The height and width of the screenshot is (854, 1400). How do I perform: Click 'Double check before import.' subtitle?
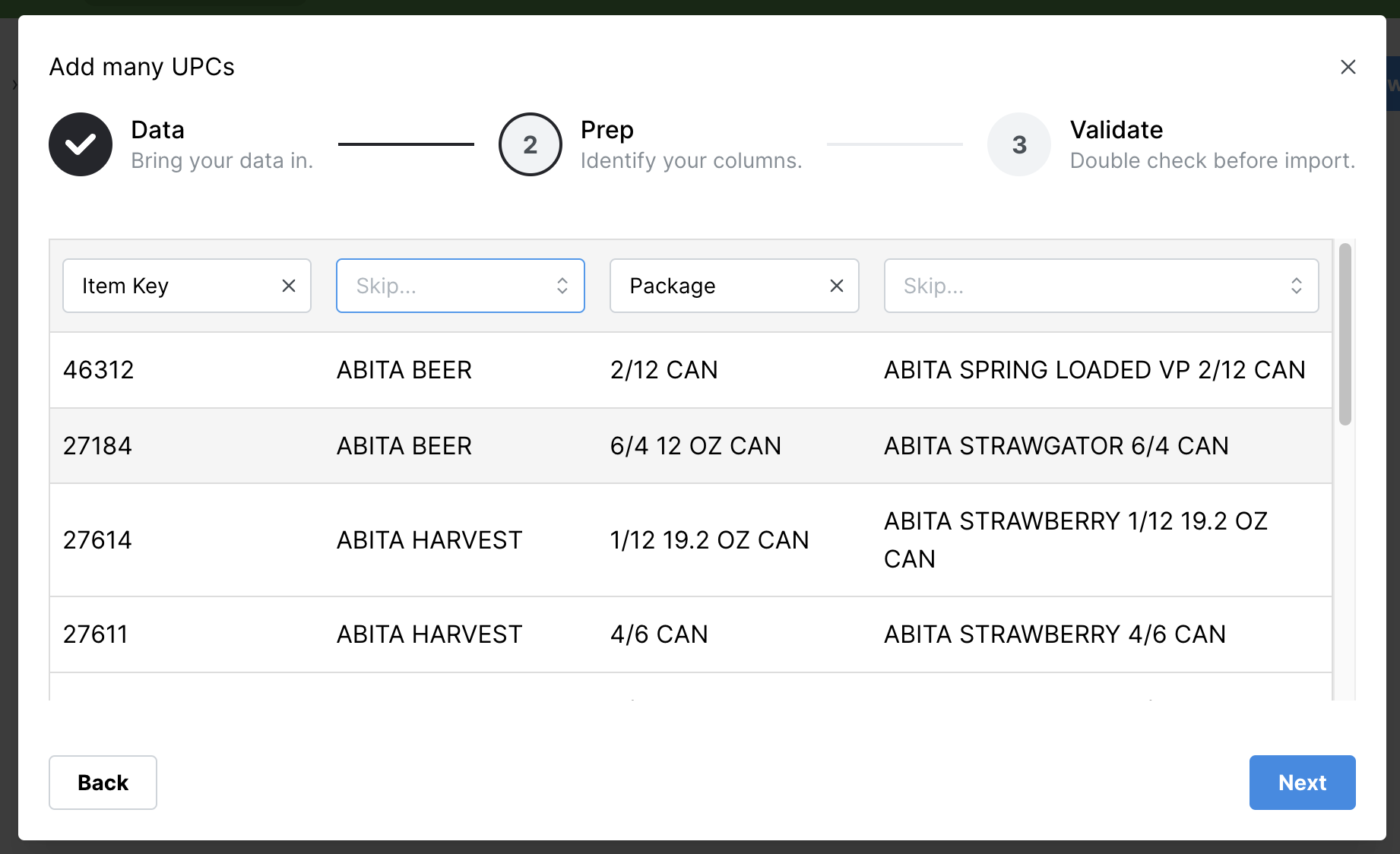1212,161
